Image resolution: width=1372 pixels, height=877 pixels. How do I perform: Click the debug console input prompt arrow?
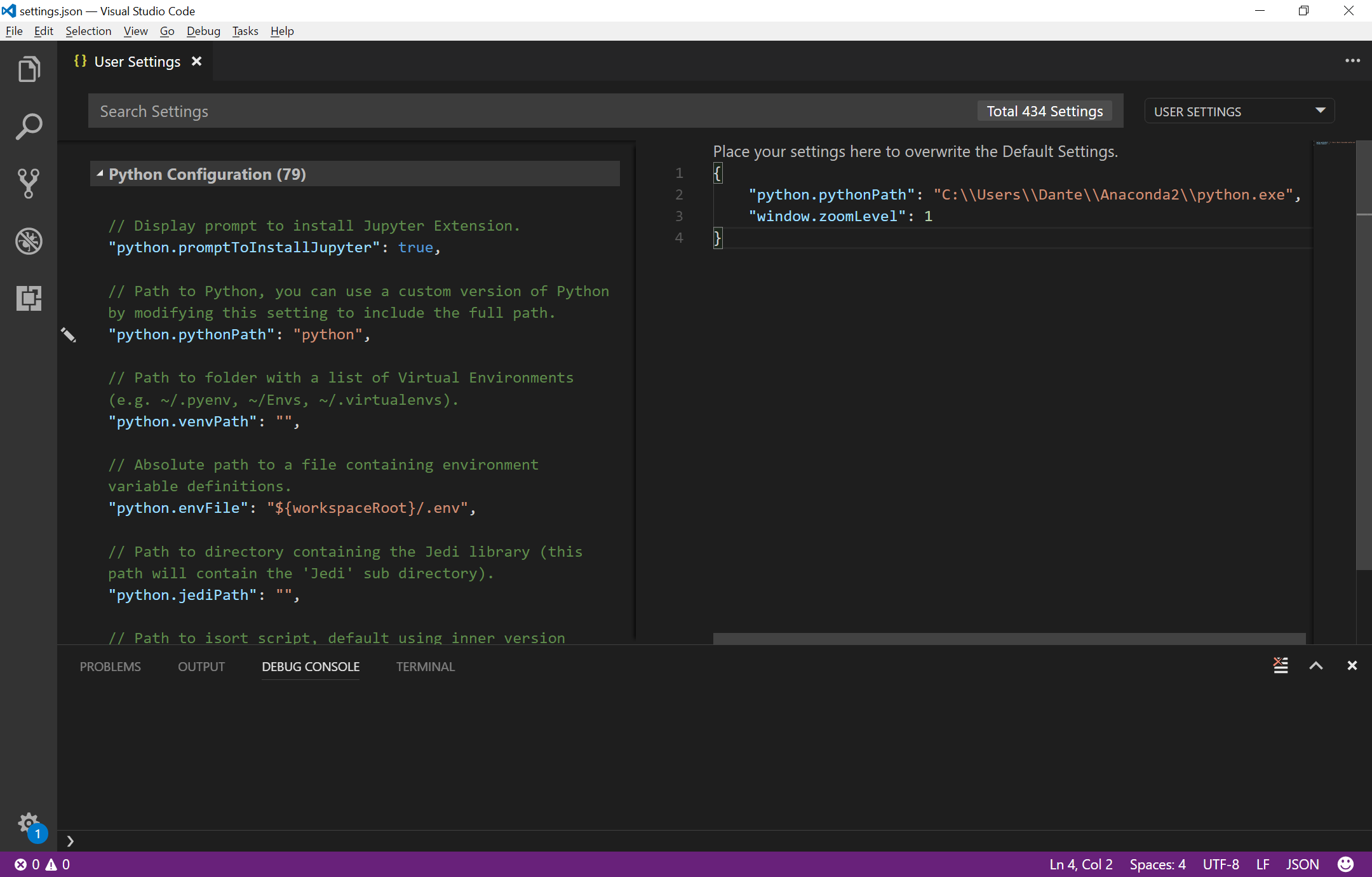click(x=71, y=841)
